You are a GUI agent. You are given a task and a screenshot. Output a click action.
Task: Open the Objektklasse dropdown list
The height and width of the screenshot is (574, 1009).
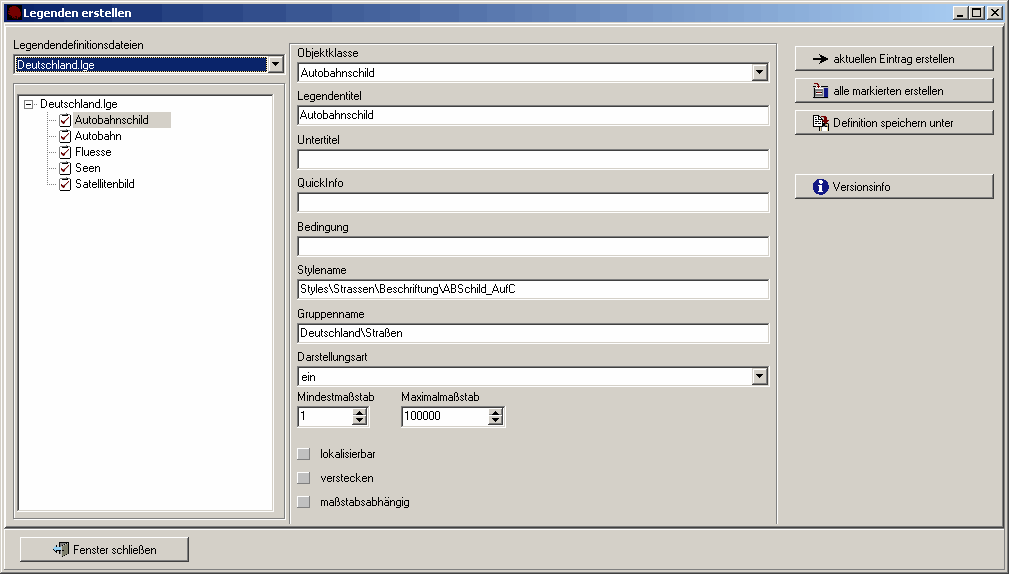760,72
